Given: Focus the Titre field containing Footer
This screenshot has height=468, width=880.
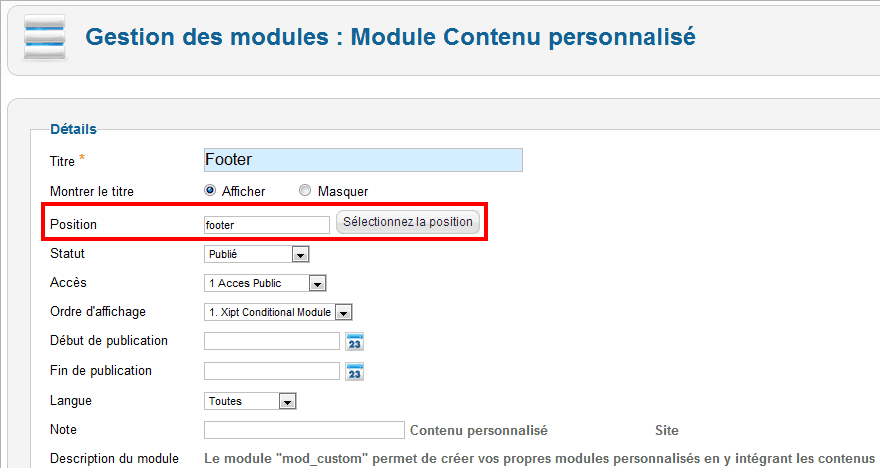Looking at the screenshot, I should (363, 160).
